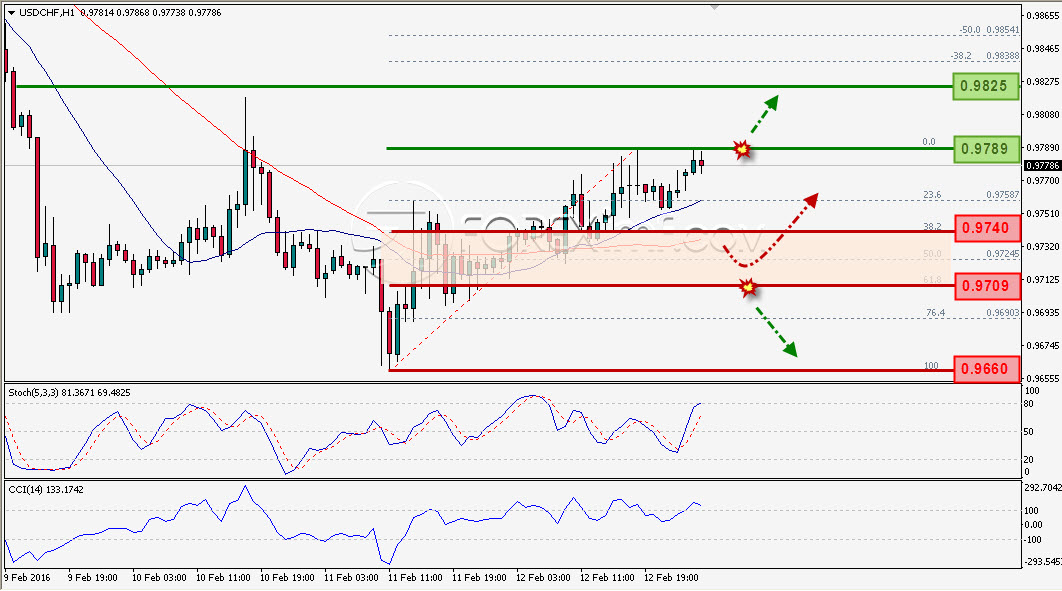Click the Stoch(5,3,3) 81.3671 69.4825 indicator label
The height and width of the screenshot is (591, 1062).
(x=70, y=393)
